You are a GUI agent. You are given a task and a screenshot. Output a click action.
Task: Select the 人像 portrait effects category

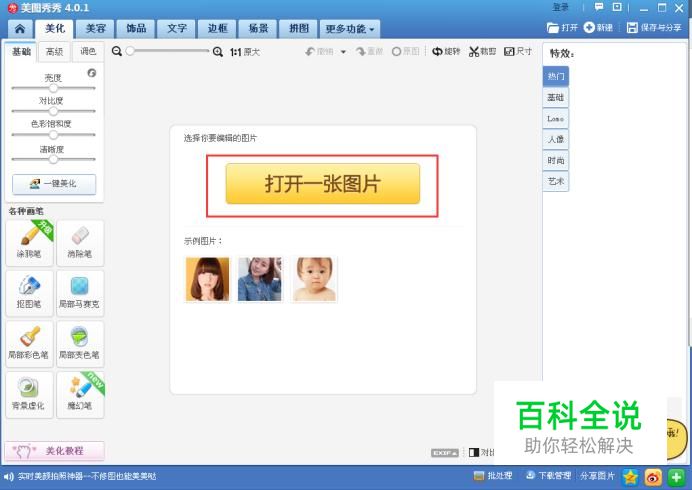[x=556, y=139]
